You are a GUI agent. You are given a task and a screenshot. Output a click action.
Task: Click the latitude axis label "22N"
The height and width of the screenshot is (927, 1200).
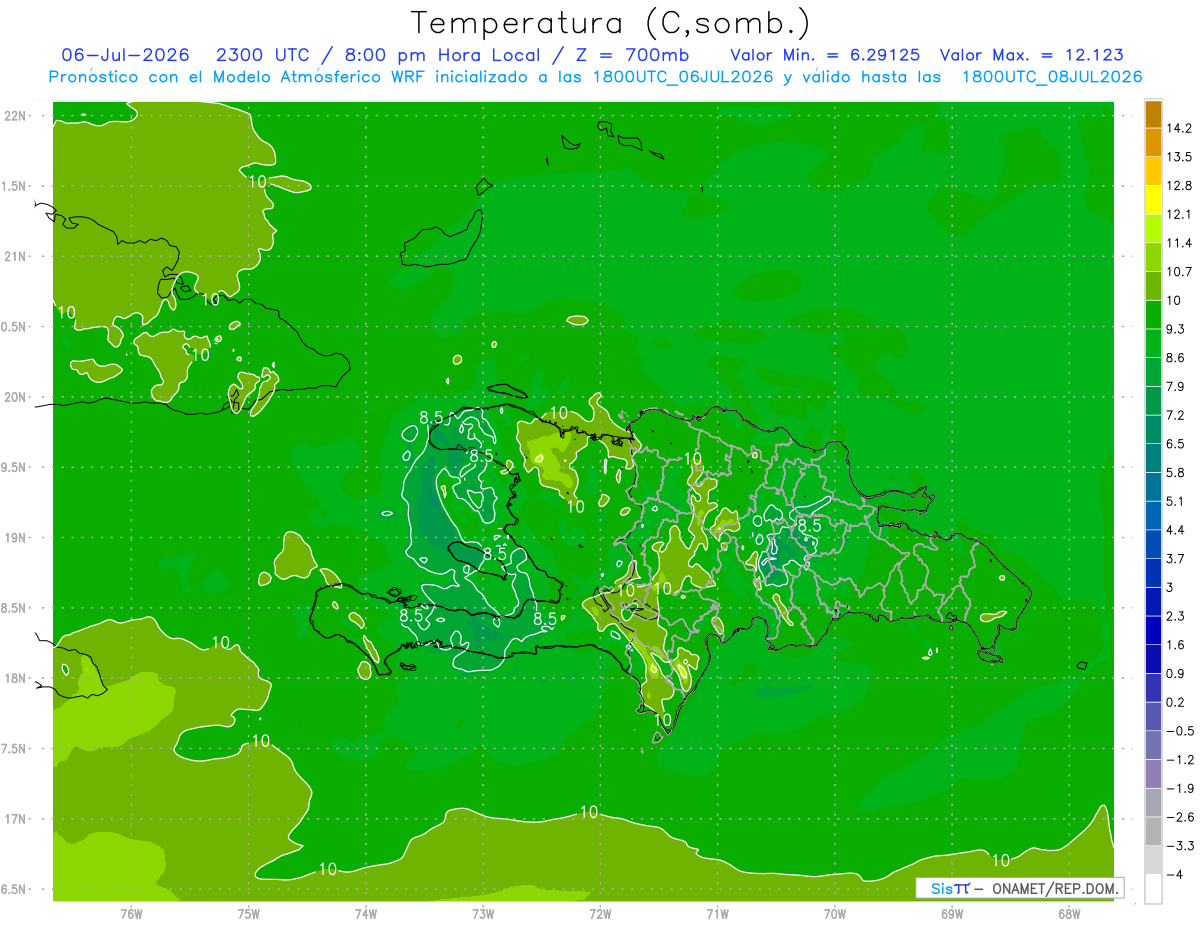click(16, 116)
